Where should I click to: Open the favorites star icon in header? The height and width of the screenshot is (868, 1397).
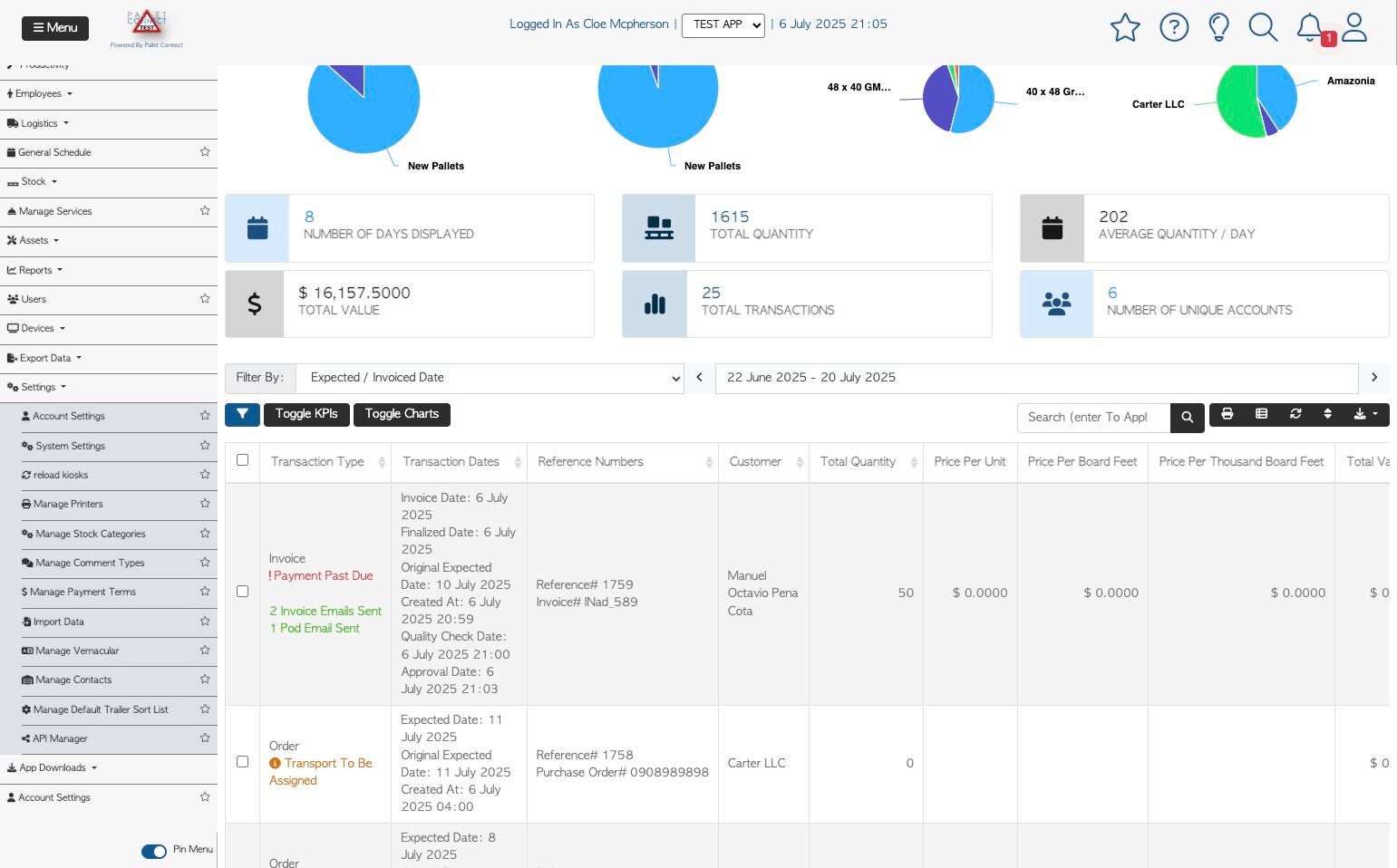pyautogui.click(x=1125, y=27)
